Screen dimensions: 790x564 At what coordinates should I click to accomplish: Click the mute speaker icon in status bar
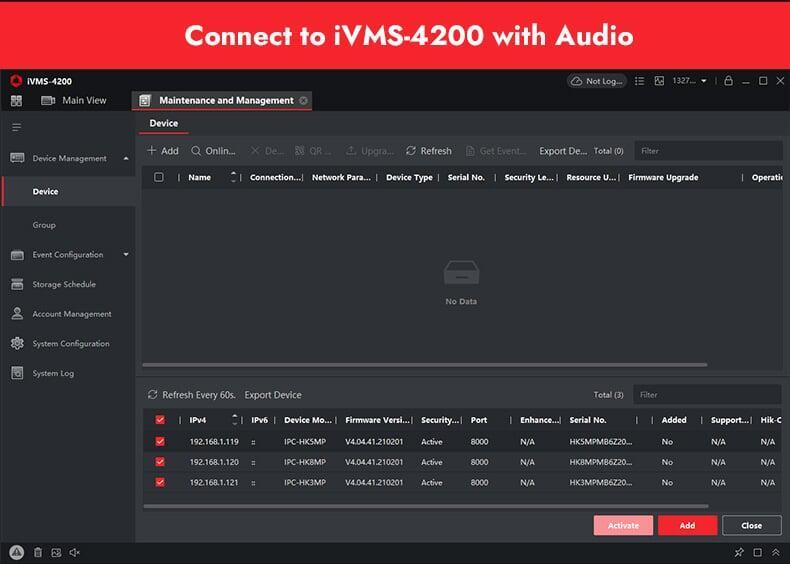click(74, 552)
